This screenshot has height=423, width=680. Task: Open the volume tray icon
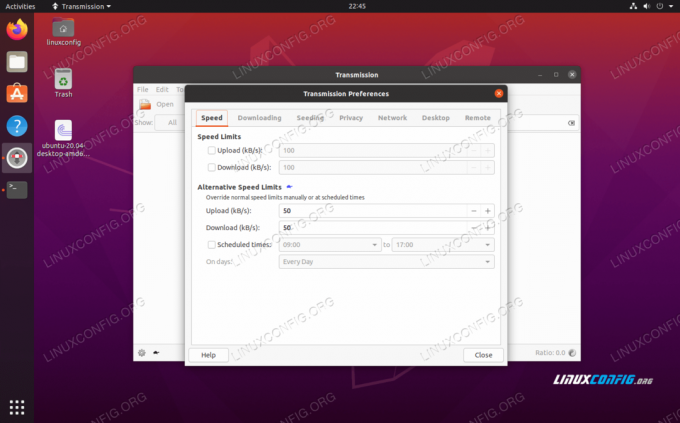[x=647, y=6]
